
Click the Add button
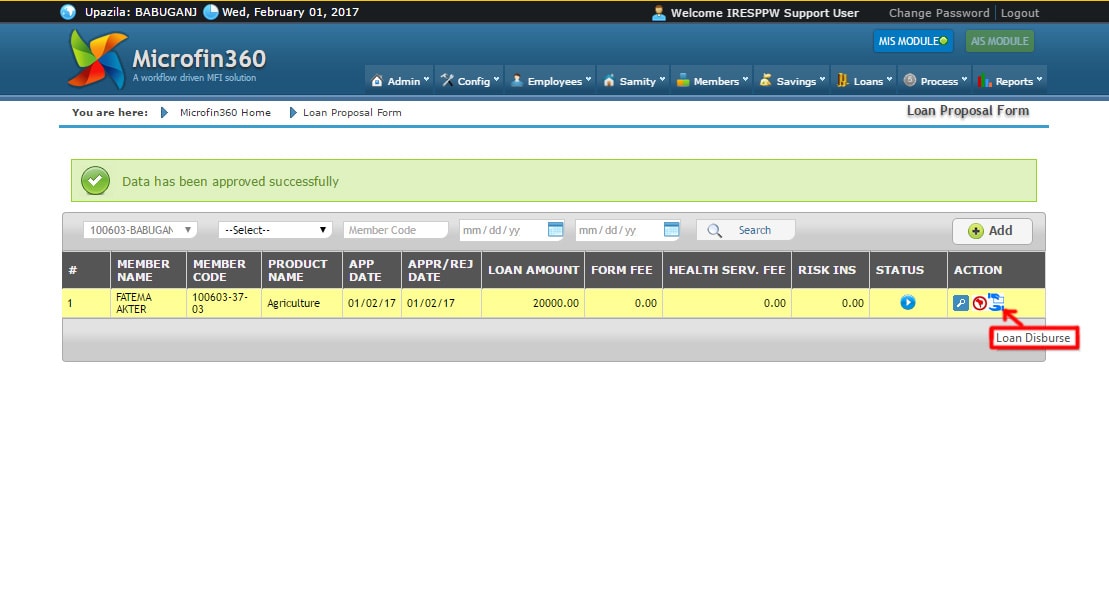[991, 231]
